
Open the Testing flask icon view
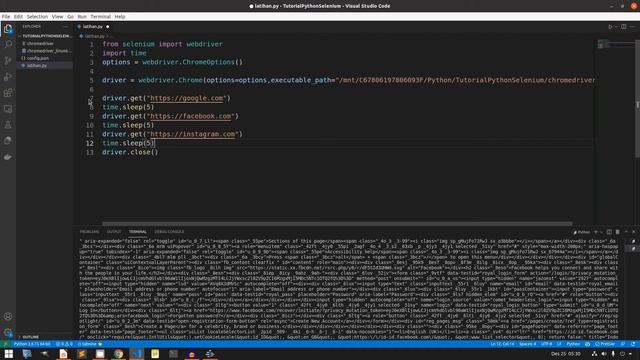[x=8, y=125]
